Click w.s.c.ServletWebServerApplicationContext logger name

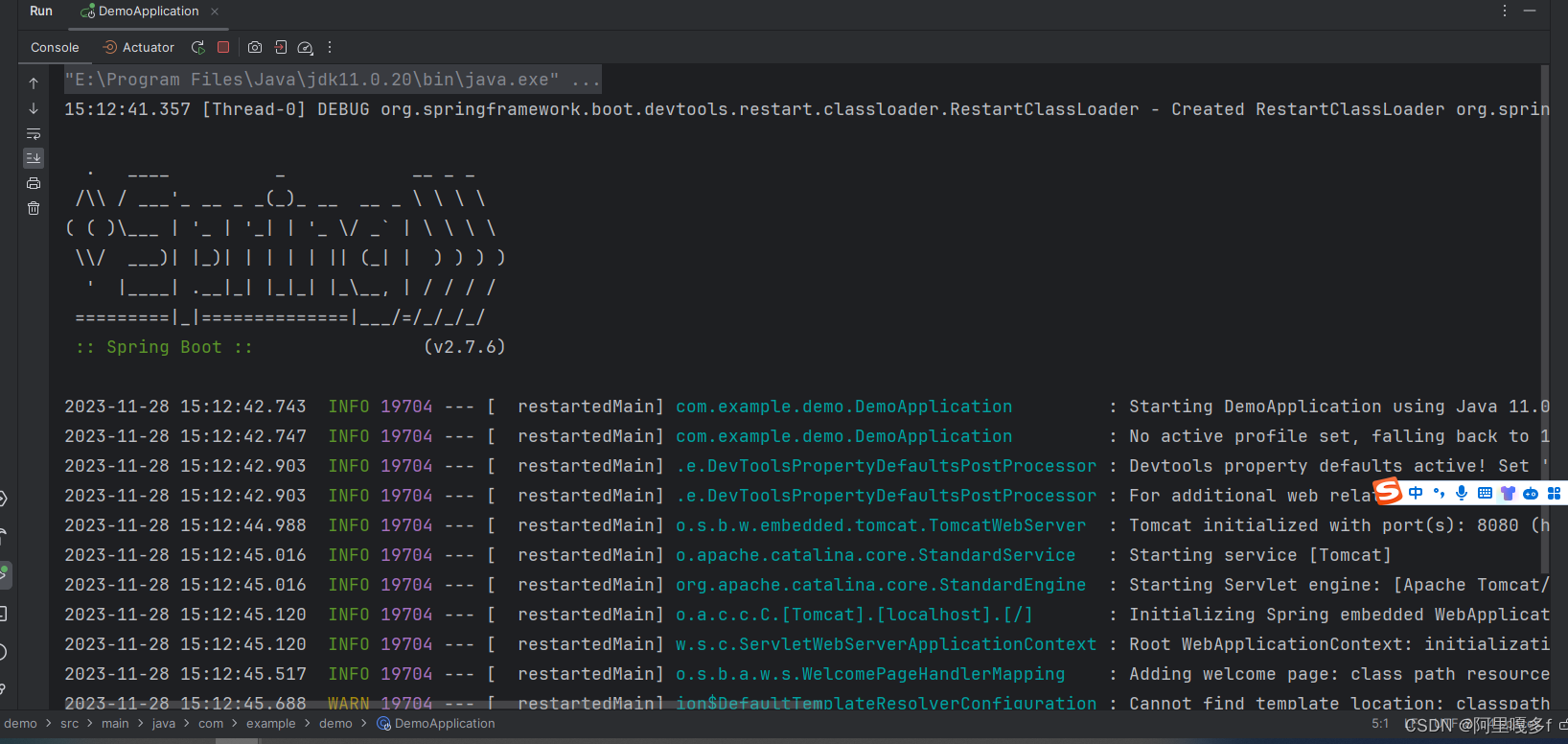point(886,644)
